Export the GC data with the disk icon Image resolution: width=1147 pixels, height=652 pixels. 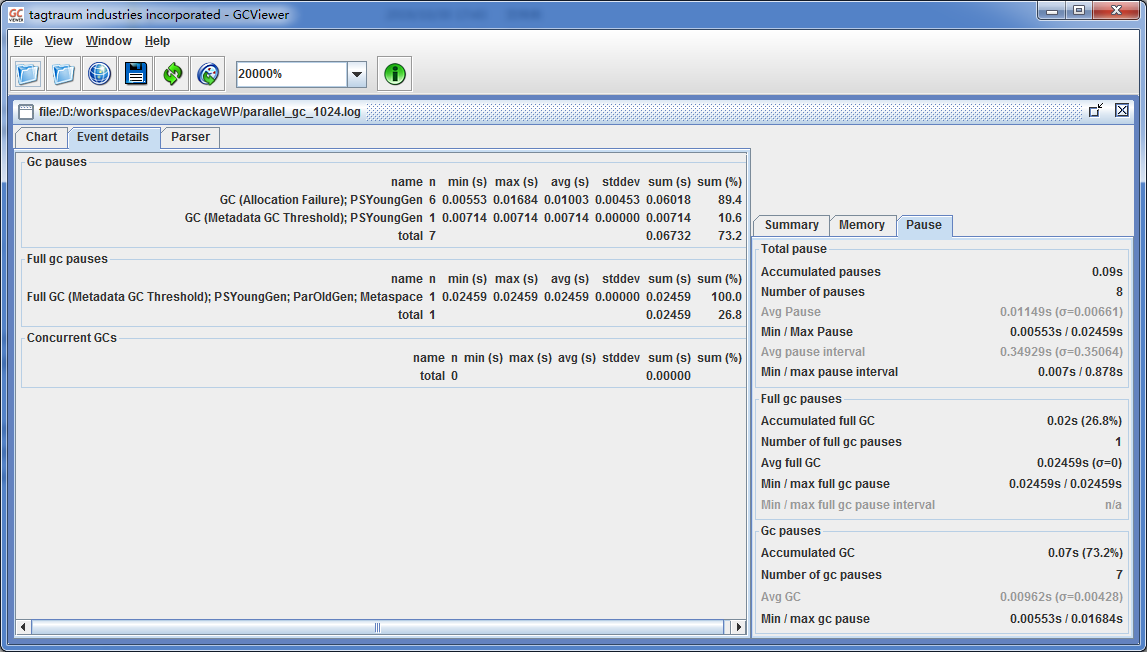point(135,73)
